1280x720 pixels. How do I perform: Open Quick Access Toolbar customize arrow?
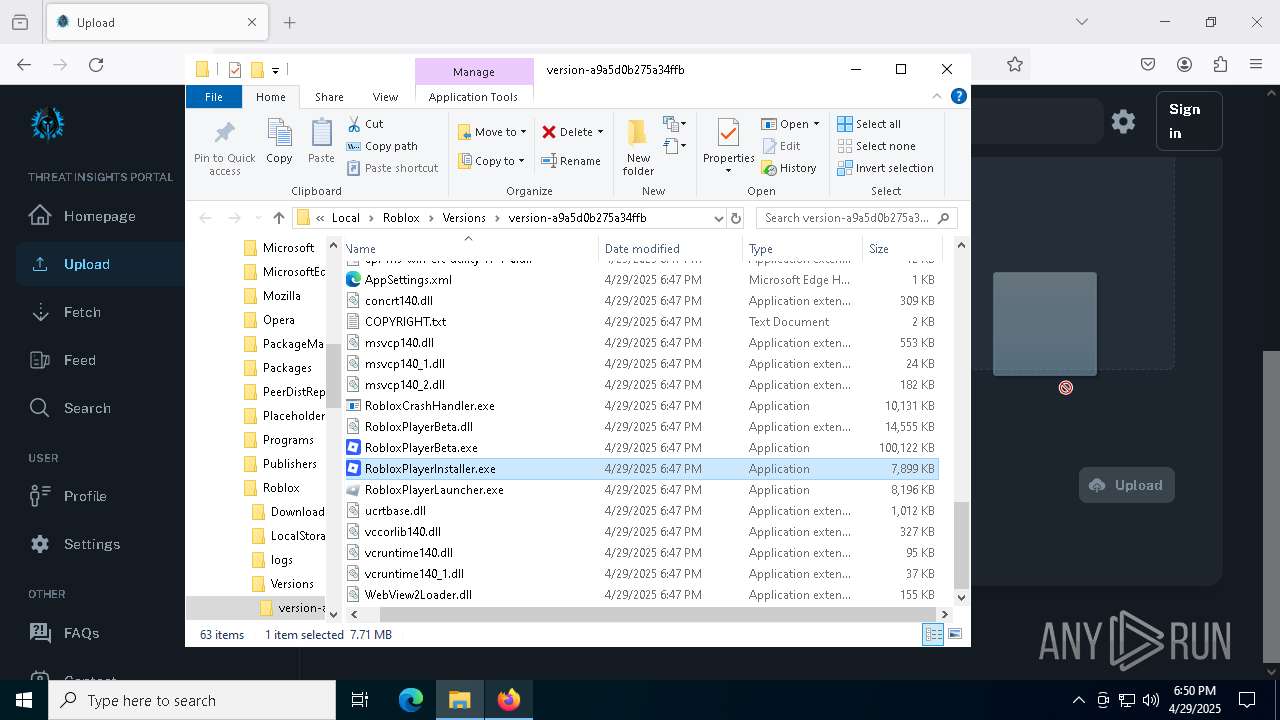(275, 70)
